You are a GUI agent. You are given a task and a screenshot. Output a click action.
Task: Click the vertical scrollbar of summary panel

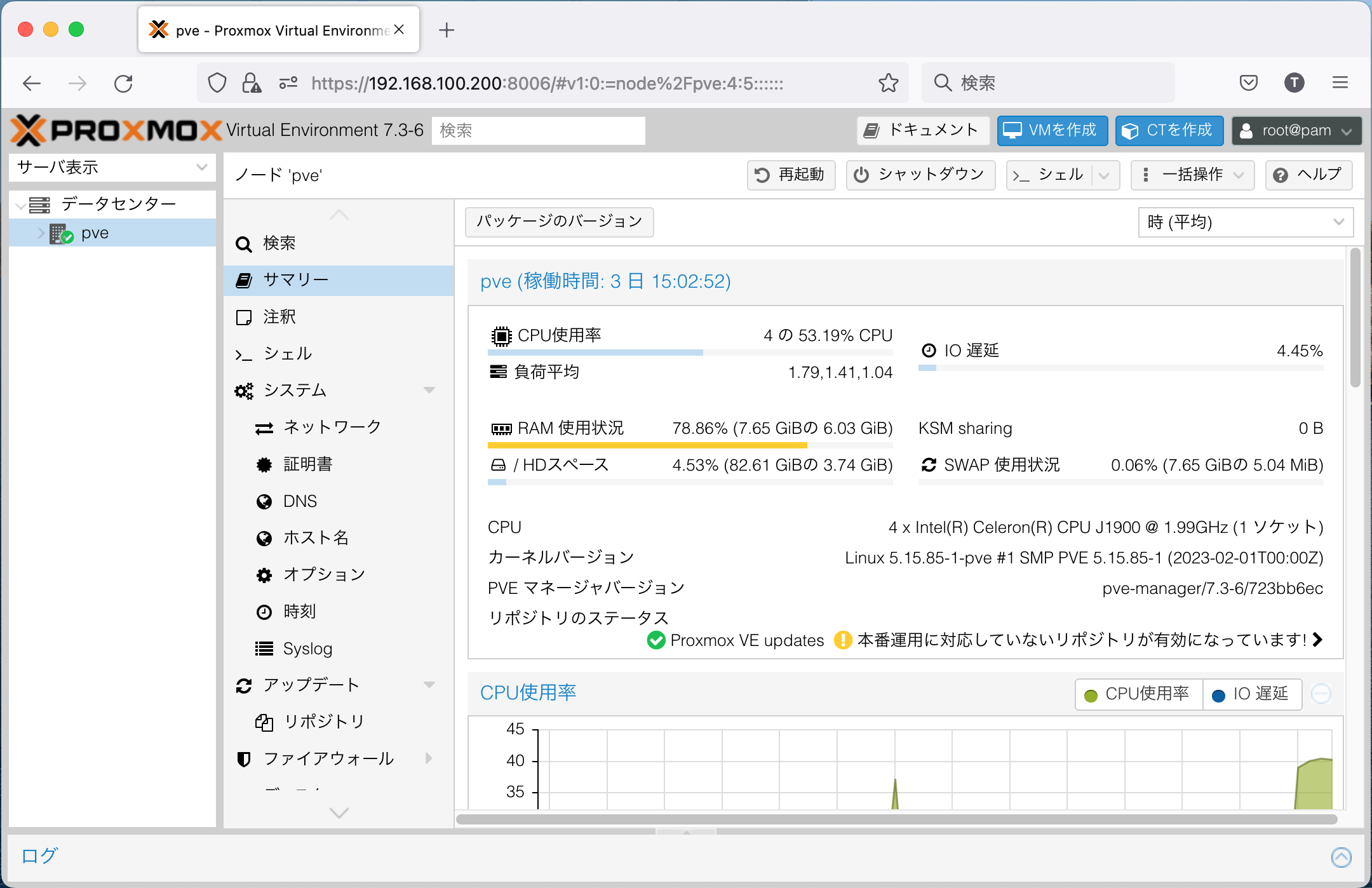pos(1355,318)
